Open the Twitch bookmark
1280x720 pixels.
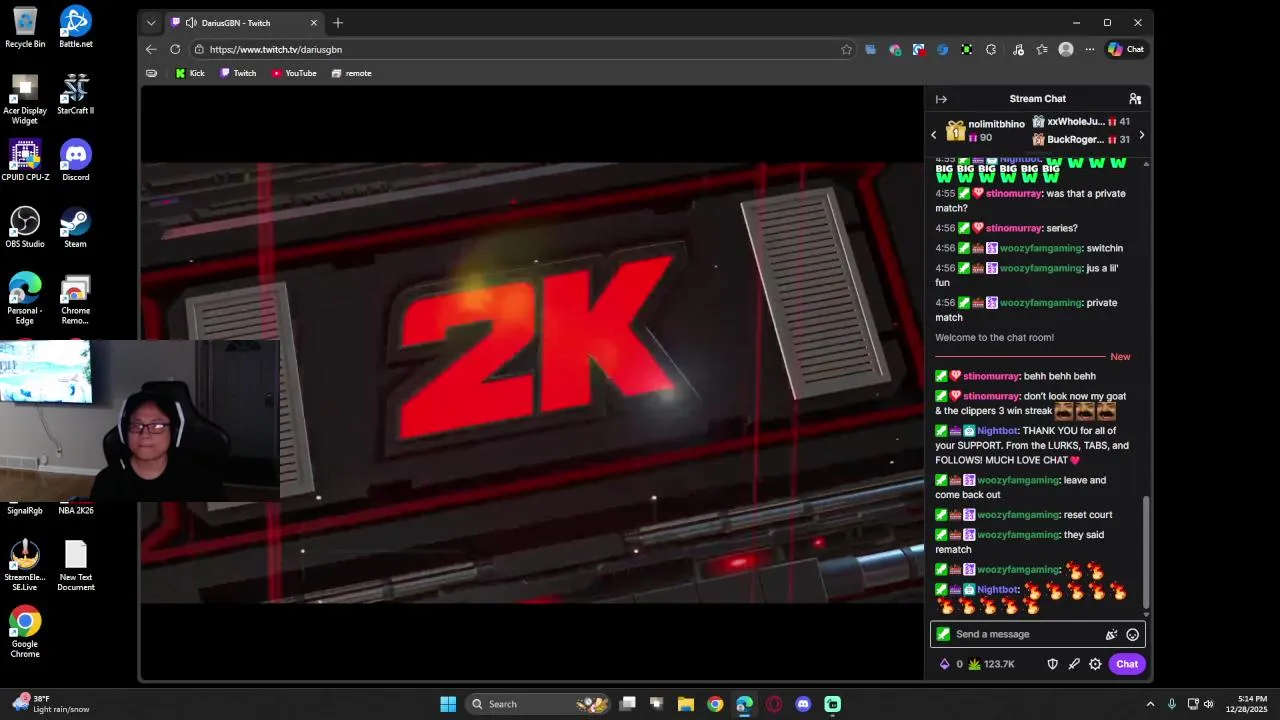click(x=238, y=73)
